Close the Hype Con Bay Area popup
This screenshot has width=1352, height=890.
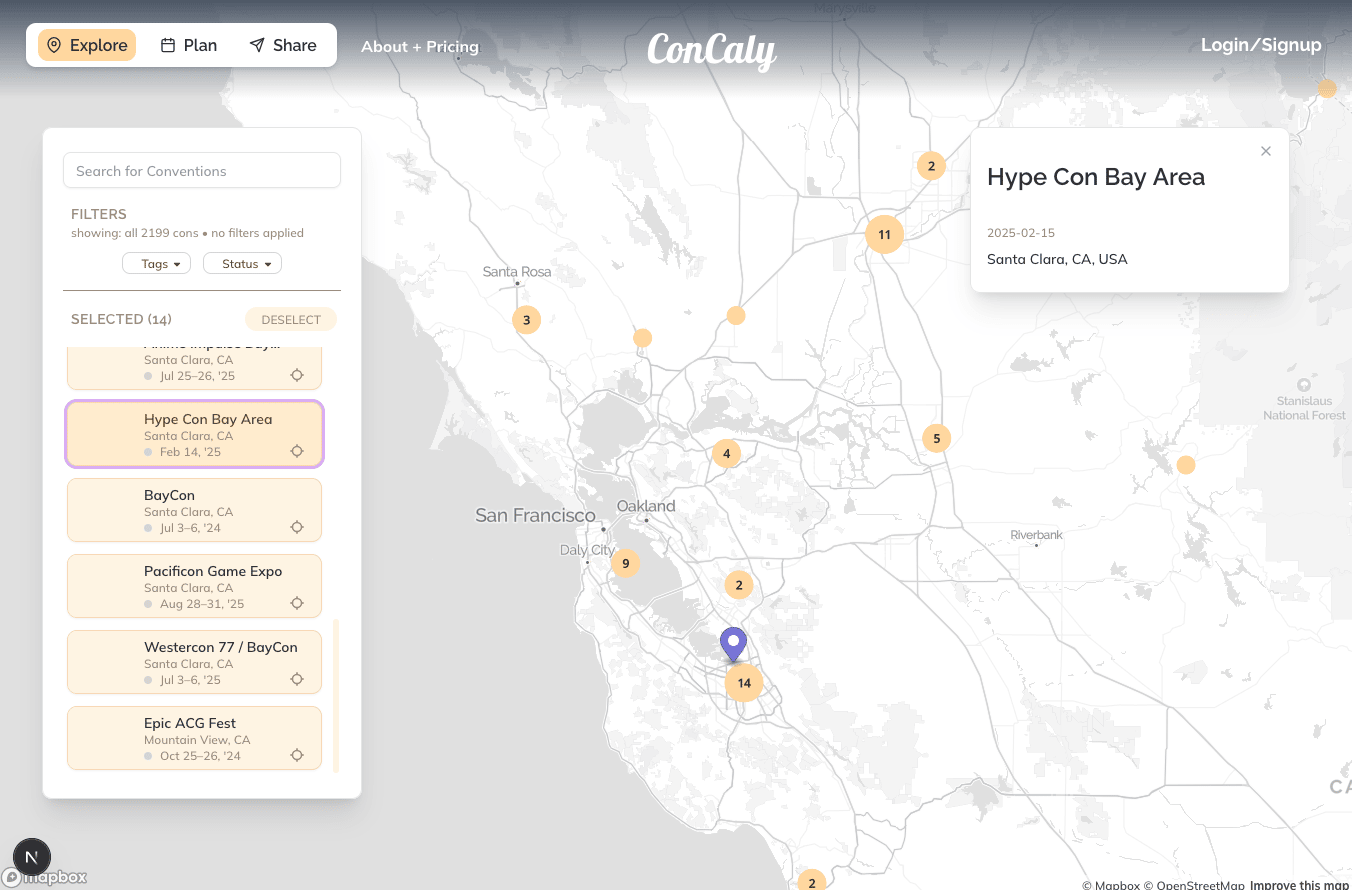1266,151
